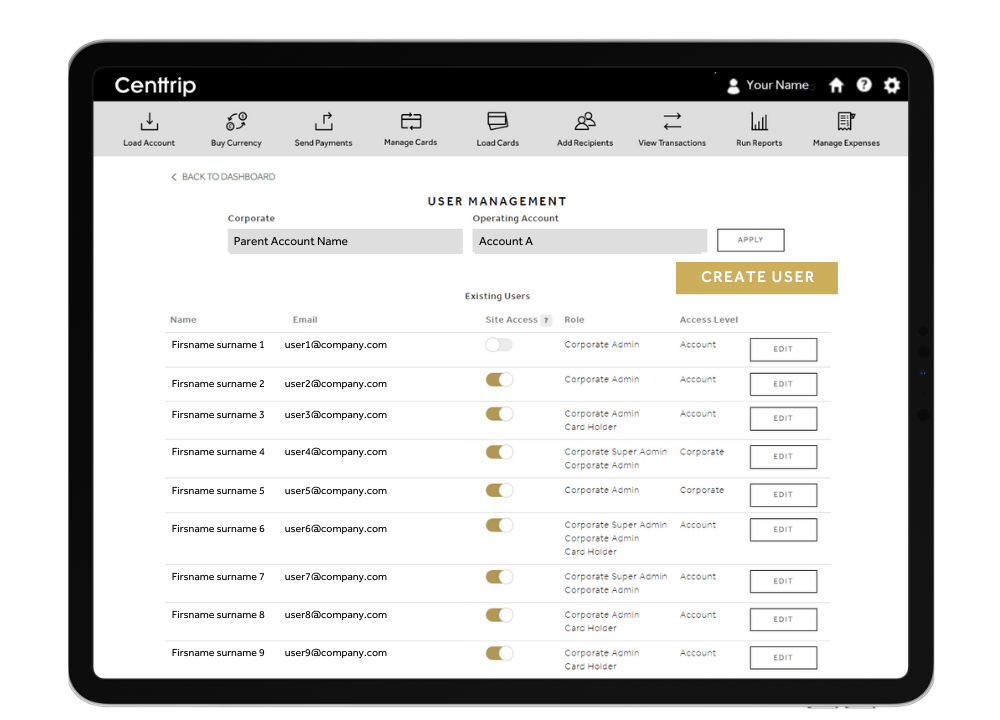The height and width of the screenshot is (720, 1000).
Task: Click the Site Access column header
Action: (511, 320)
